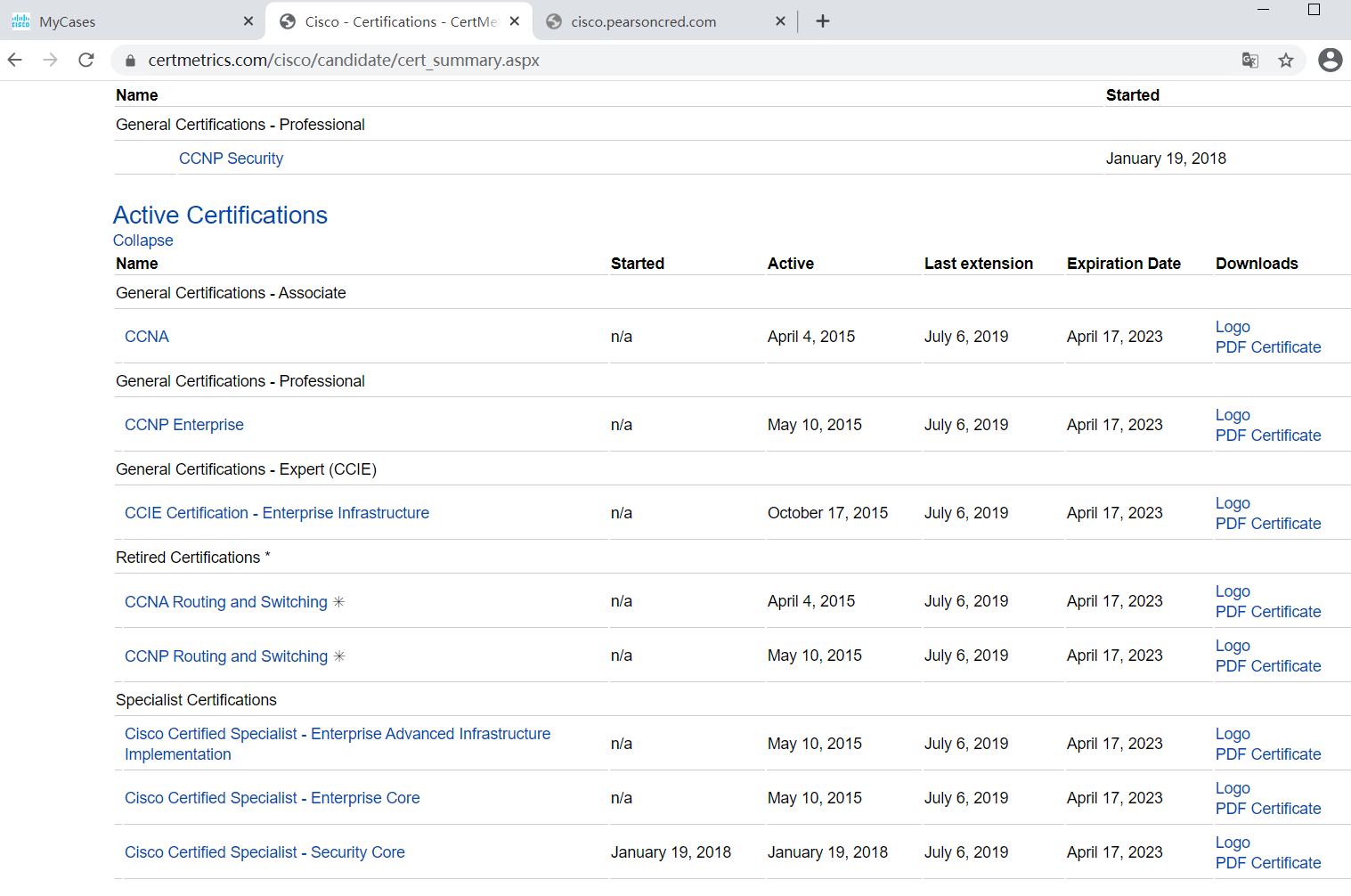The height and width of the screenshot is (896, 1351).
Task: Click the General Certifications - Associate label
Action: click(231, 293)
